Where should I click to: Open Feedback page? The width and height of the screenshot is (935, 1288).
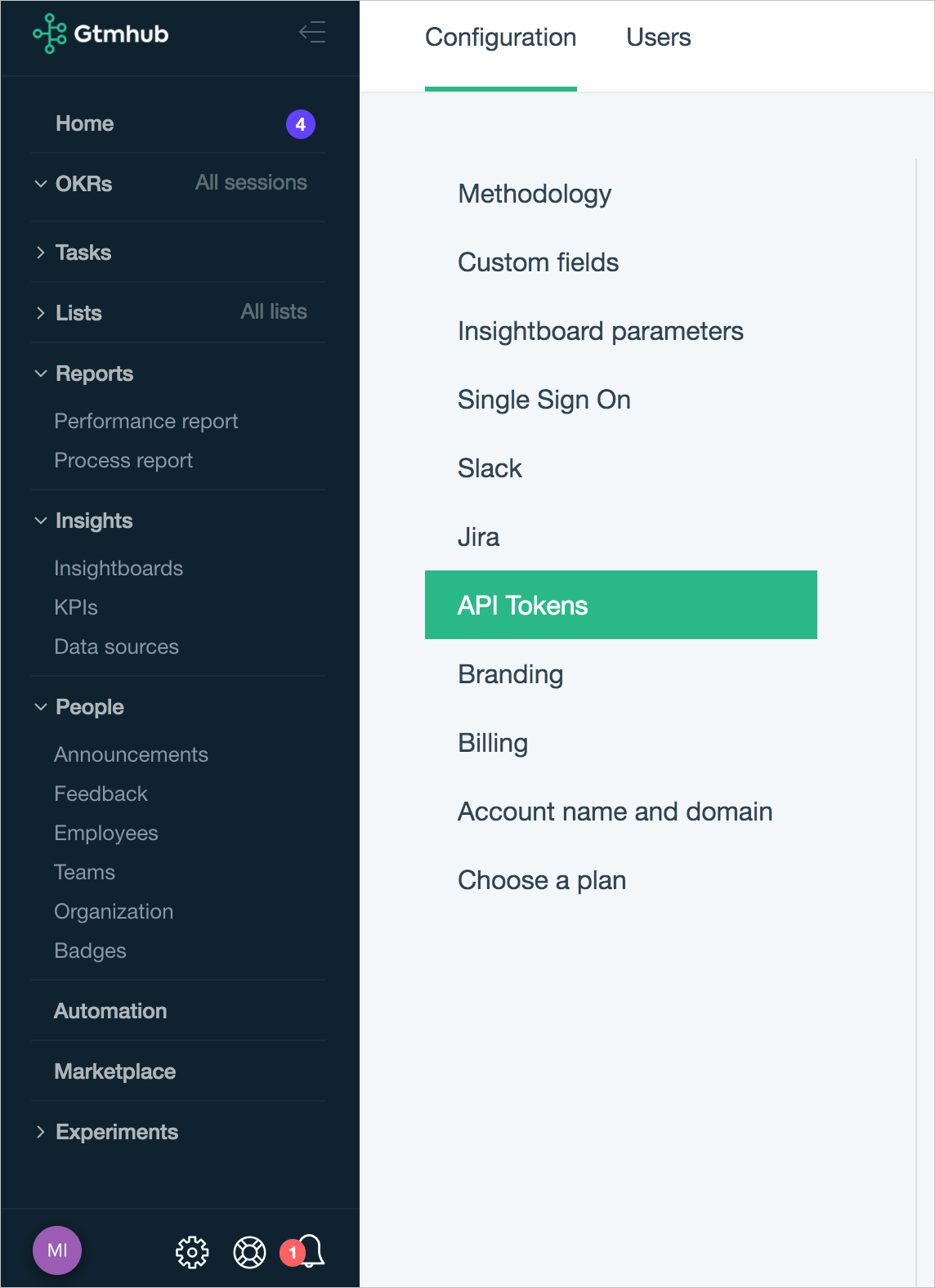tap(101, 794)
